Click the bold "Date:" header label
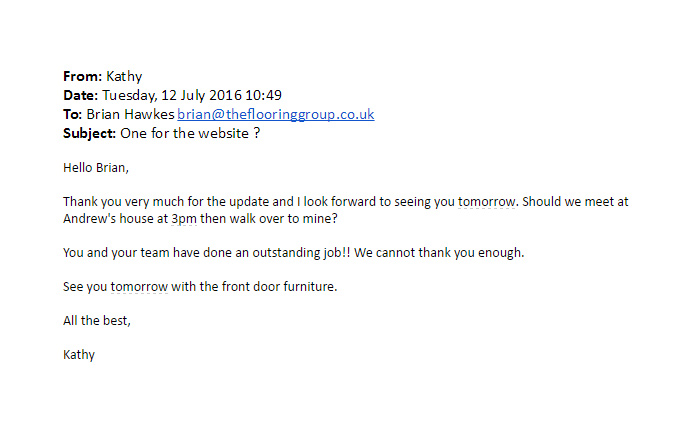The image size is (699, 438). tap(80, 95)
